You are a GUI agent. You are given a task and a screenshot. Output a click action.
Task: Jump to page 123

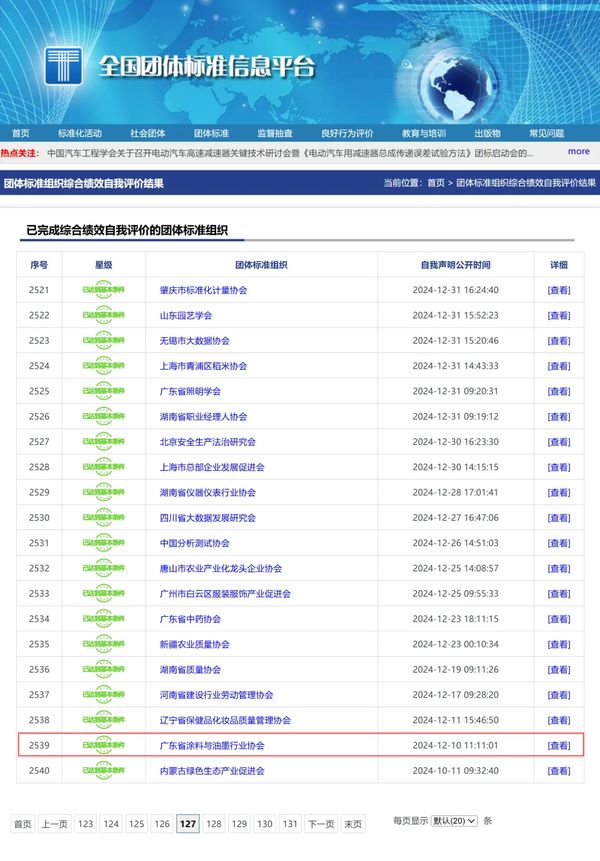click(x=86, y=824)
